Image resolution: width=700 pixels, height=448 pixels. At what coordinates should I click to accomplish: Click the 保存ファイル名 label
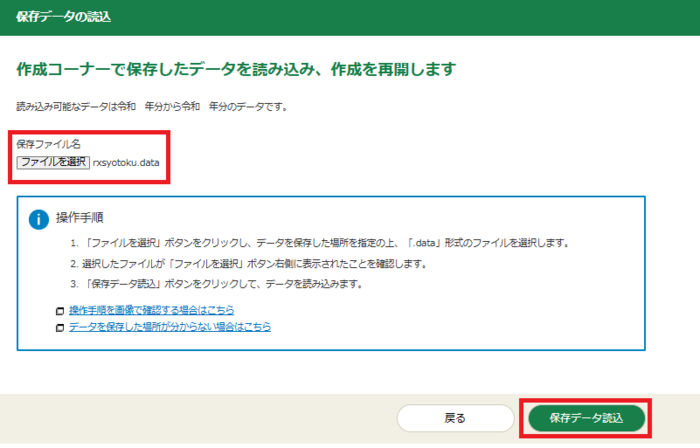tap(48, 144)
